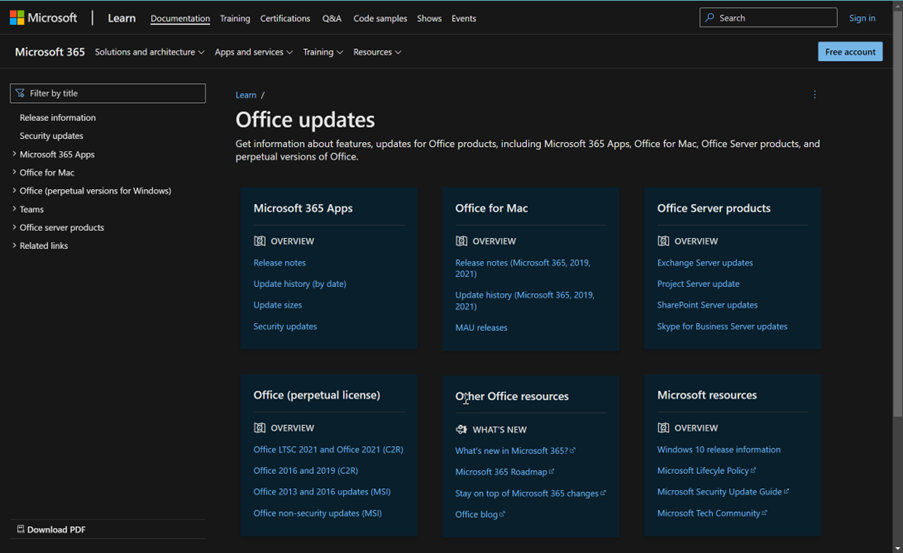Open Stay on top of Microsoft 365 changes link

pyautogui.click(x=530, y=493)
